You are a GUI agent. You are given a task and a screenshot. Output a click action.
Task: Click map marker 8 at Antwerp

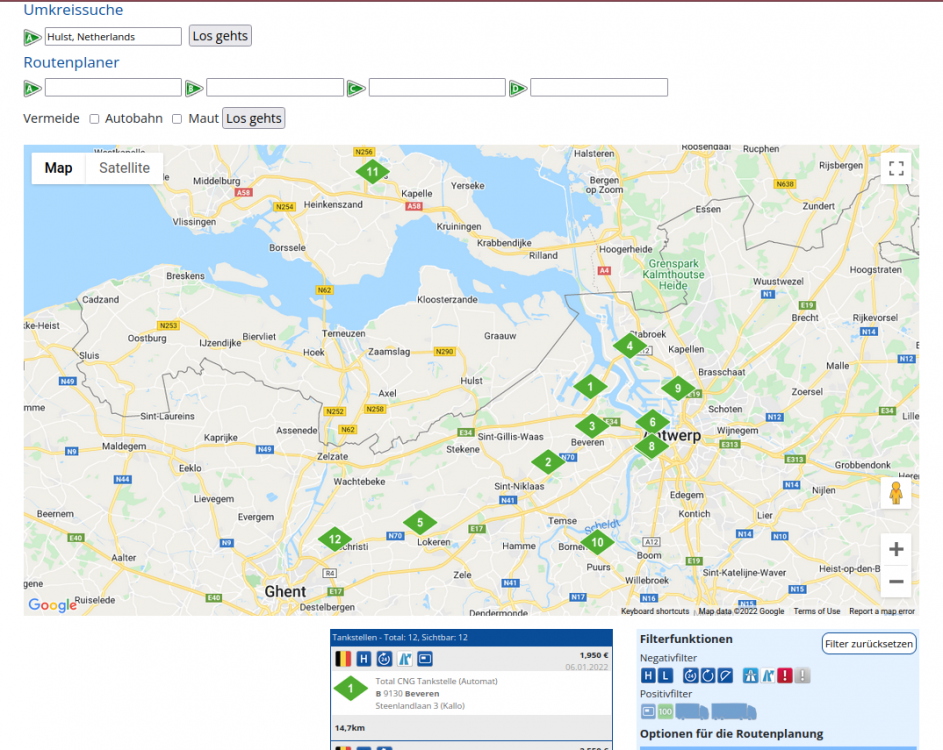coord(651,446)
